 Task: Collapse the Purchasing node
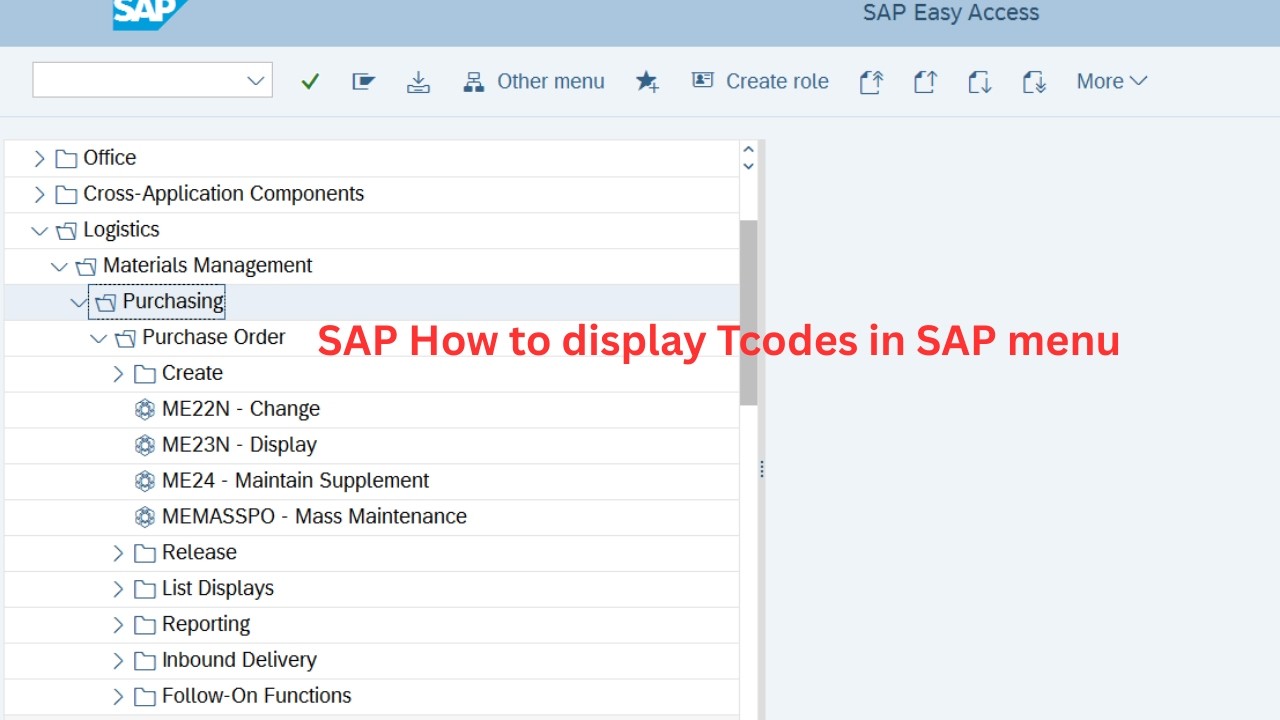[x=79, y=302]
